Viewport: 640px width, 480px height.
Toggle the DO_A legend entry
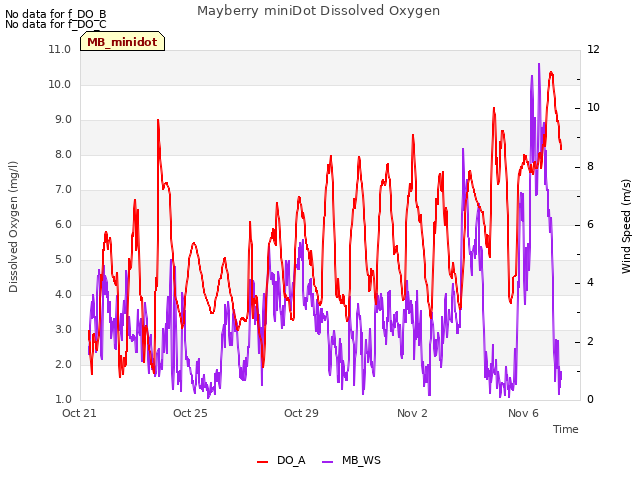point(281,460)
